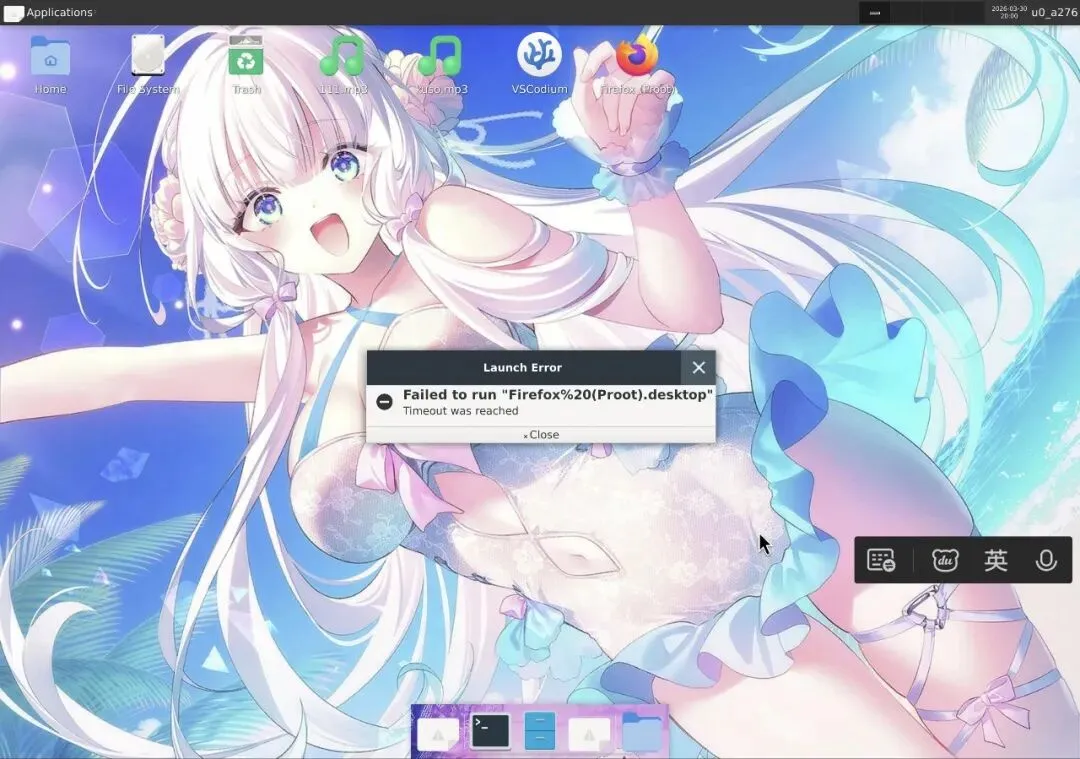Click the 'Failed to run' error heading
The width and height of the screenshot is (1080, 759).
pyautogui.click(x=558, y=395)
